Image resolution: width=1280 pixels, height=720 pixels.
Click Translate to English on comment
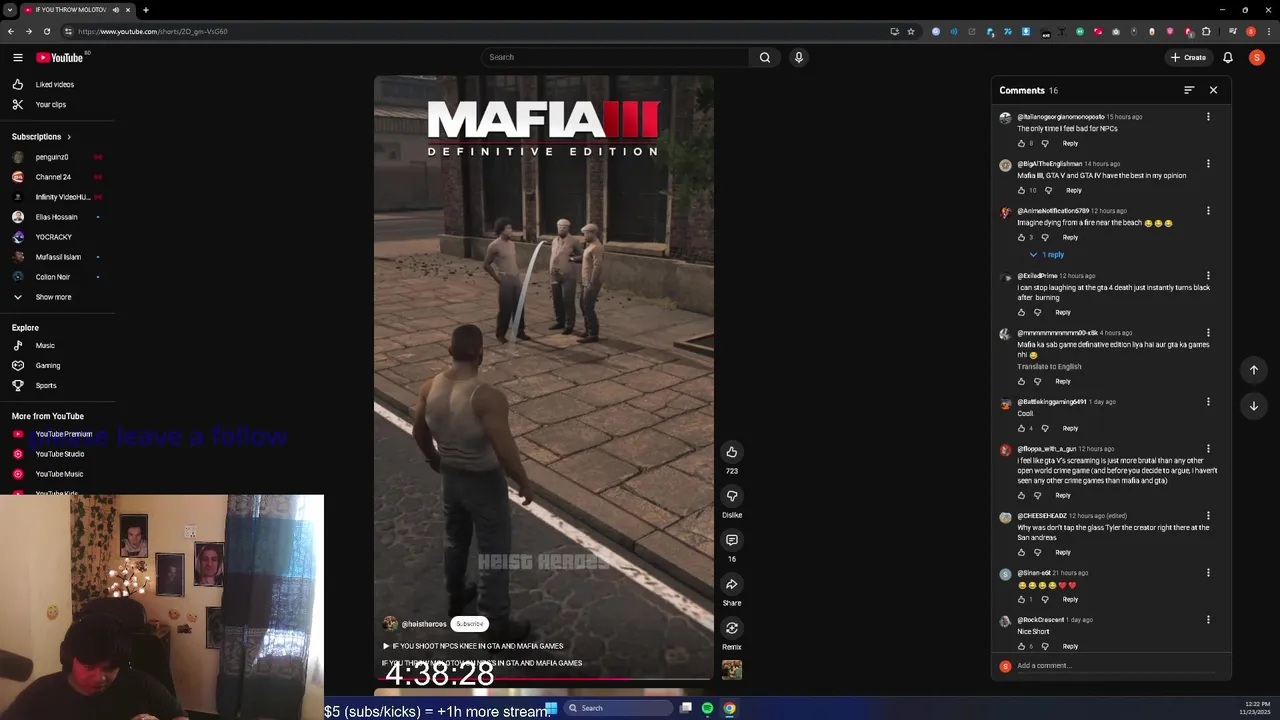(x=1049, y=367)
